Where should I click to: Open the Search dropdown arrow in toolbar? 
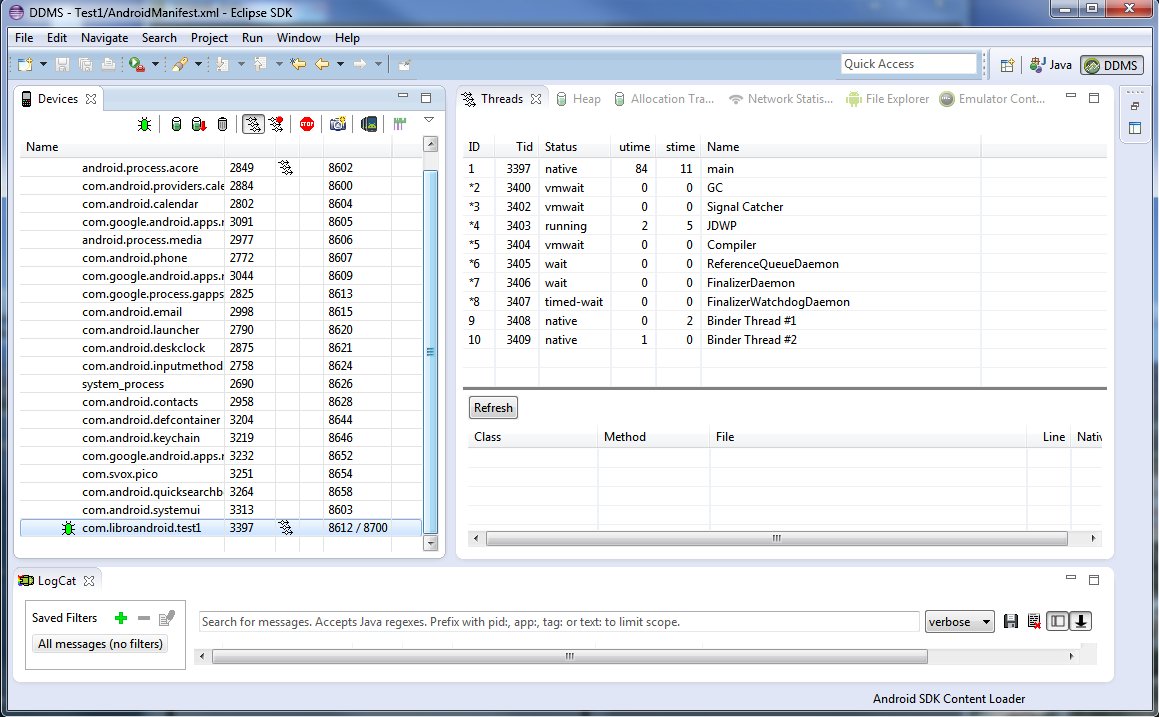point(198,64)
